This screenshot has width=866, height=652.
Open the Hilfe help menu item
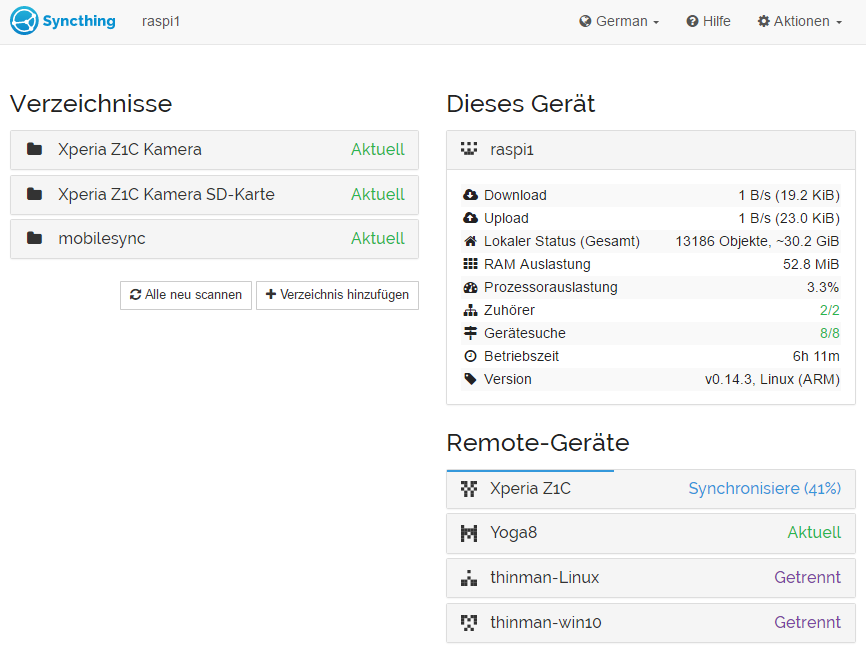[708, 21]
